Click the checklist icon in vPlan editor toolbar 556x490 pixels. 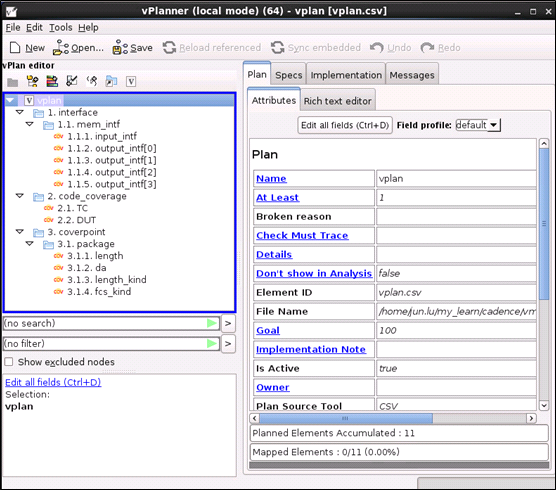pos(72,81)
